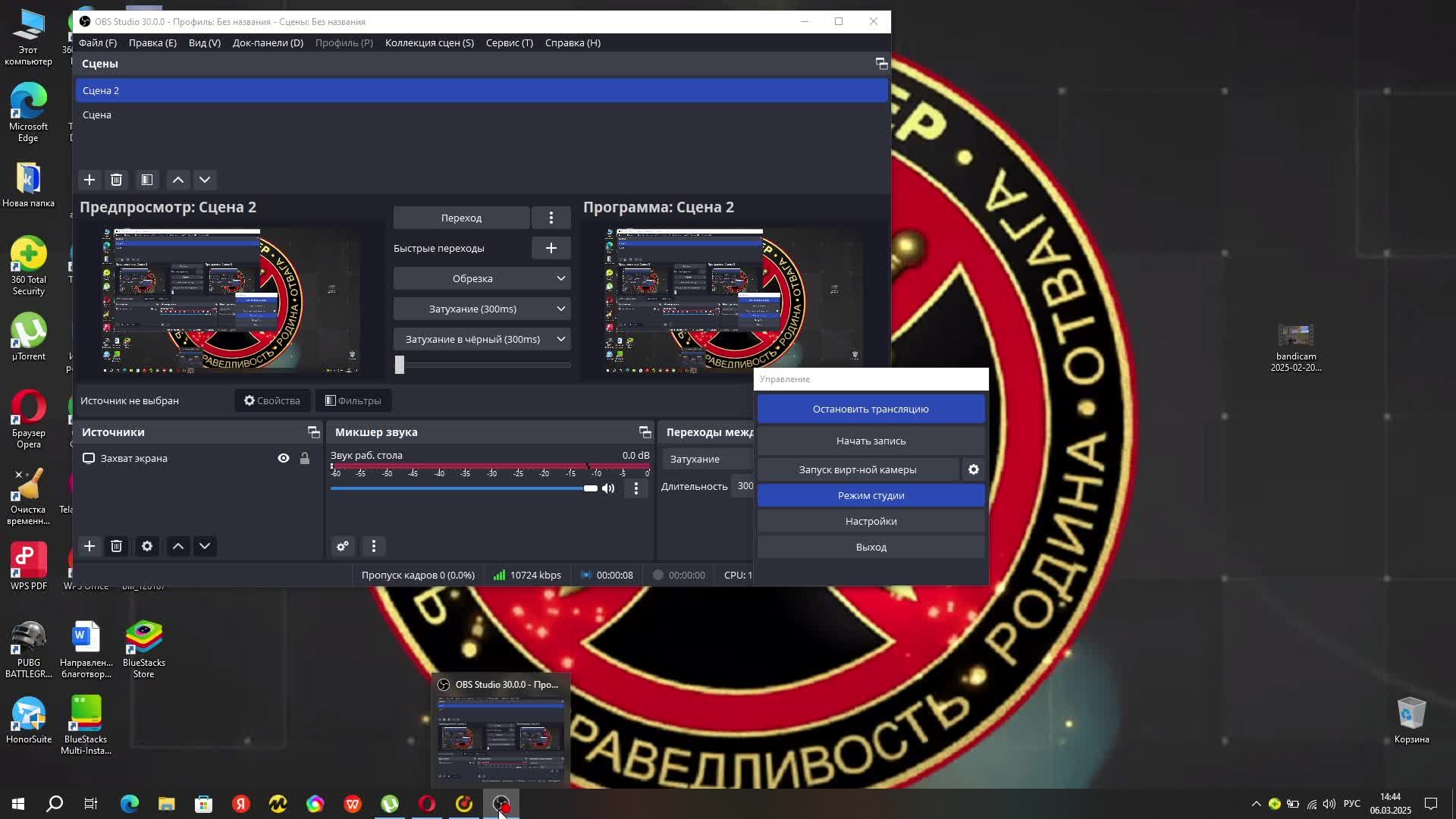Open audio mixer three-dot menu at bottom
The height and width of the screenshot is (819, 1456).
pyautogui.click(x=373, y=546)
